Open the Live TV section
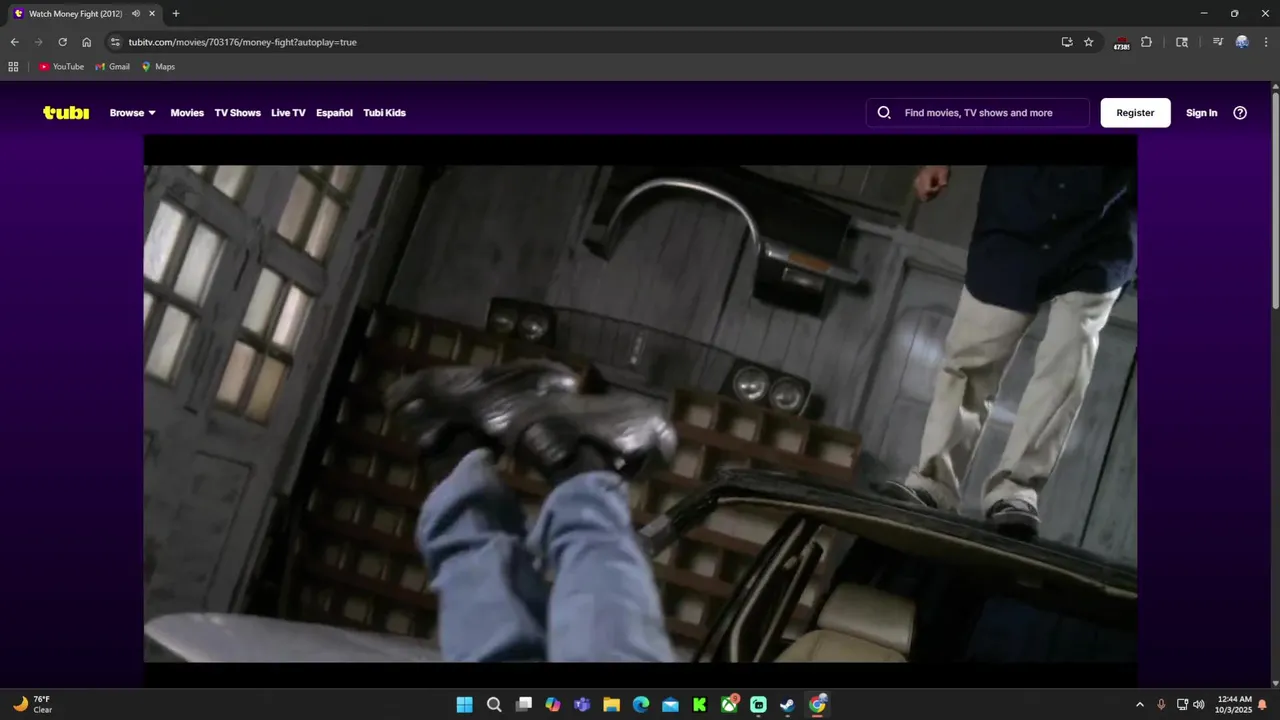 point(288,113)
